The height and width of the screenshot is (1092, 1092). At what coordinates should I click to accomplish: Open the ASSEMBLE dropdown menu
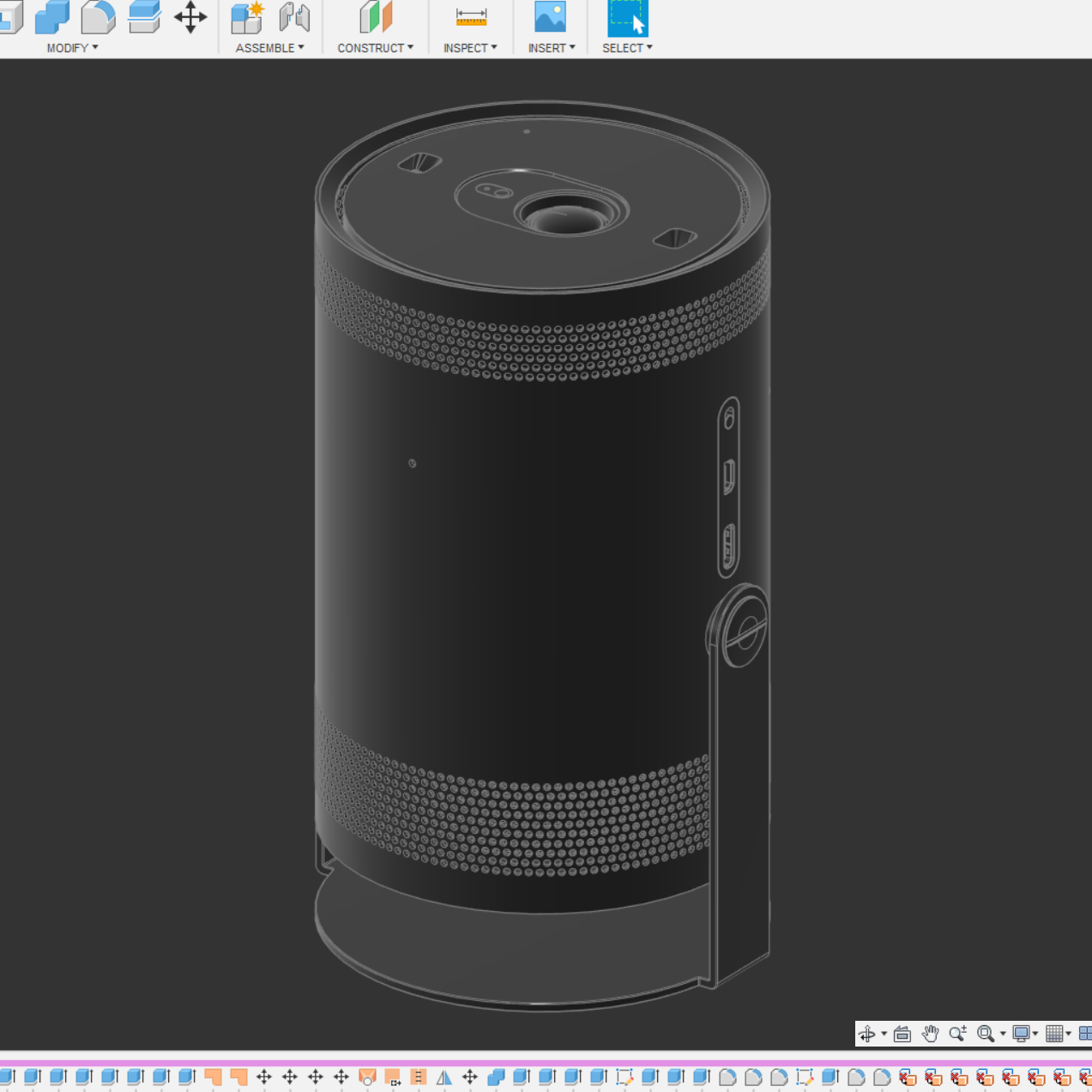click(x=269, y=48)
